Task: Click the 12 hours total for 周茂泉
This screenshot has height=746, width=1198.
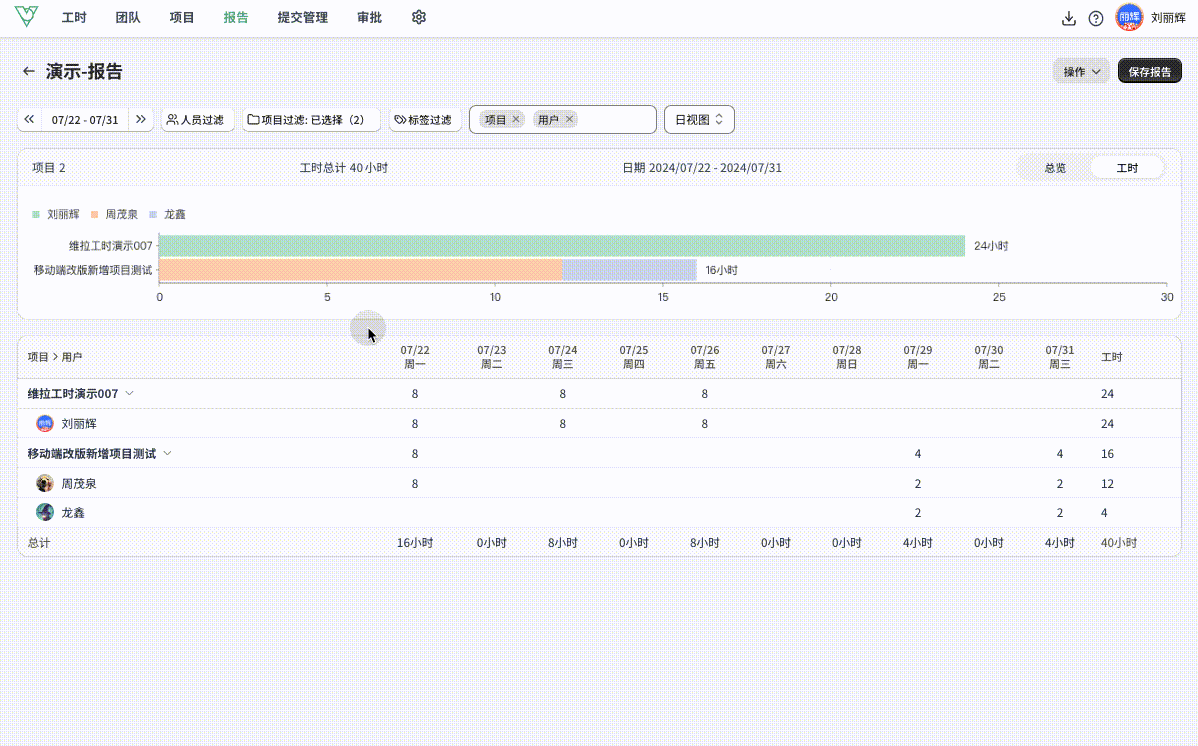Action: 1107,483
